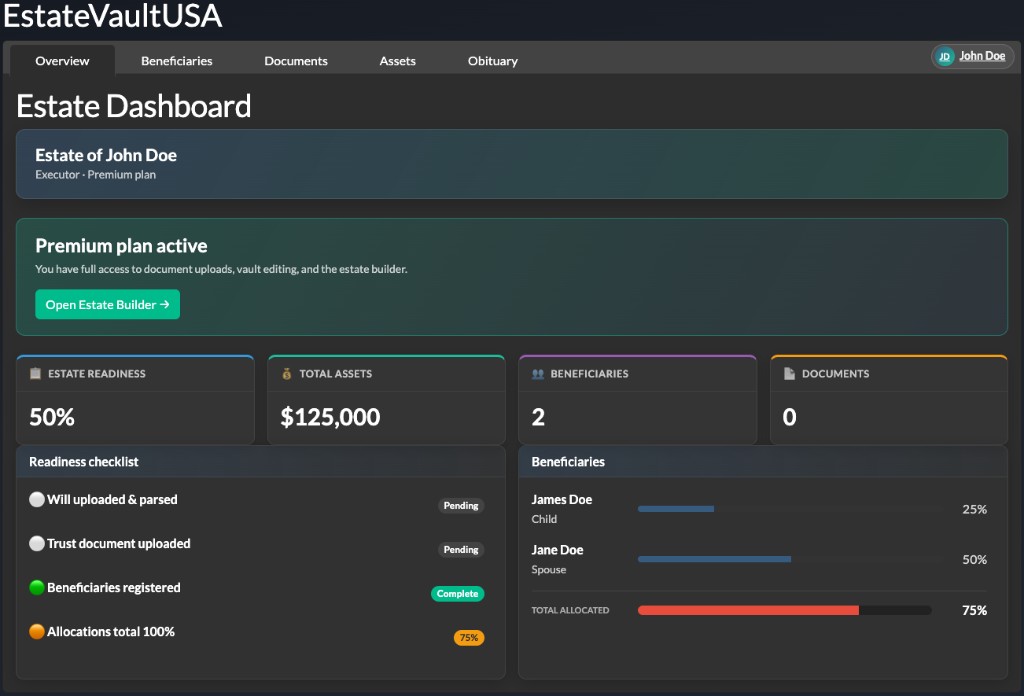Go to the Assets tab

tap(397, 61)
